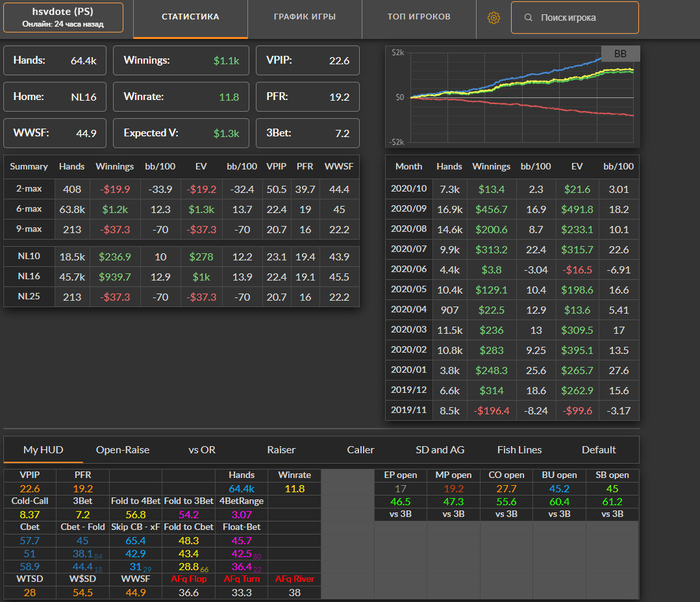Select the Default HUD tab
This screenshot has height=602, width=700.
pos(598,450)
